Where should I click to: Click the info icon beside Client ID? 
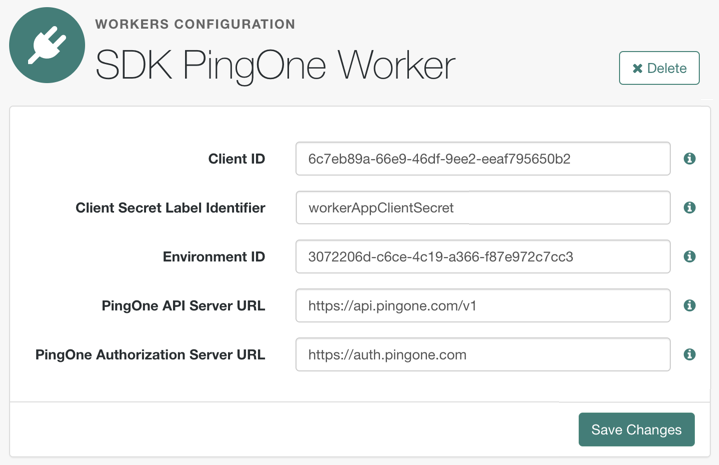[x=689, y=159]
